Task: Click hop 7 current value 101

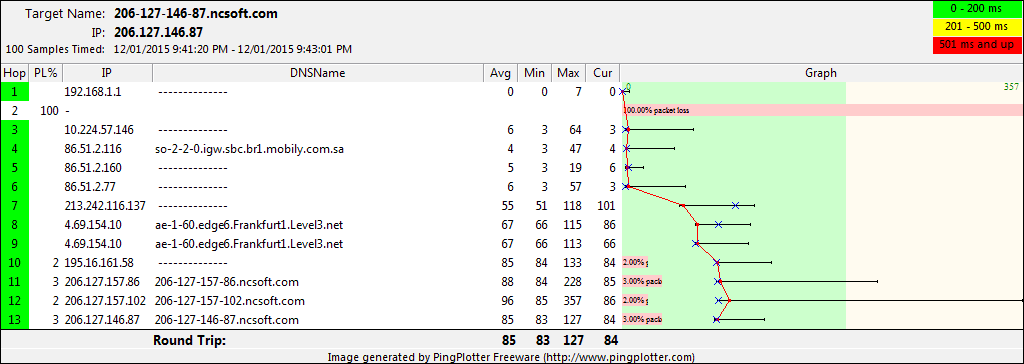Action: (x=607, y=206)
